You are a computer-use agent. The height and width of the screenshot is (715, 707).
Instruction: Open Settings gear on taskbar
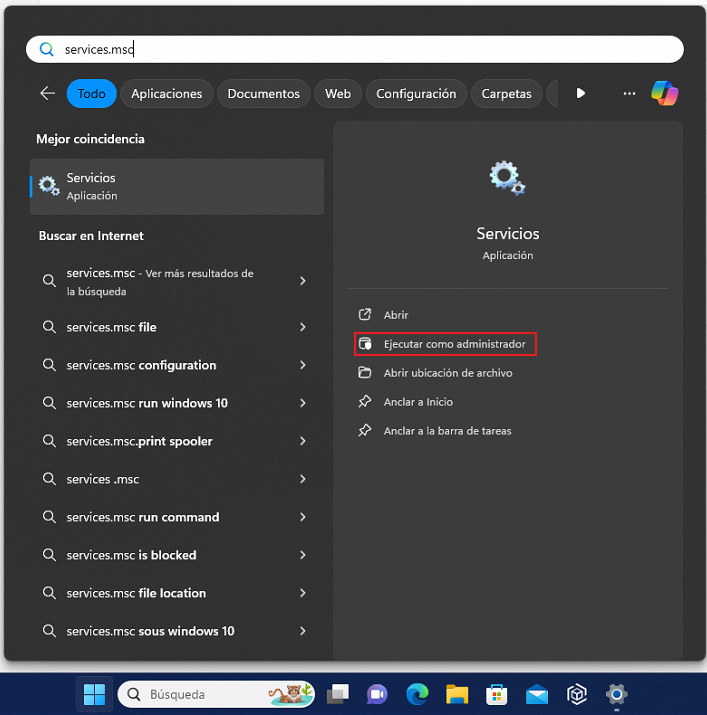(x=616, y=694)
